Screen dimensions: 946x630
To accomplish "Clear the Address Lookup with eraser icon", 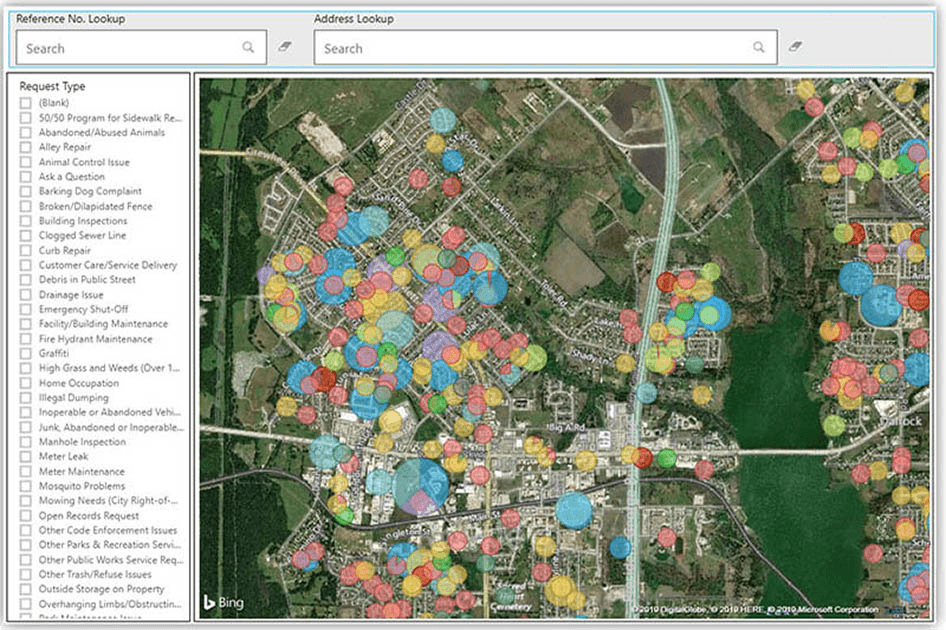I will tap(796, 47).
